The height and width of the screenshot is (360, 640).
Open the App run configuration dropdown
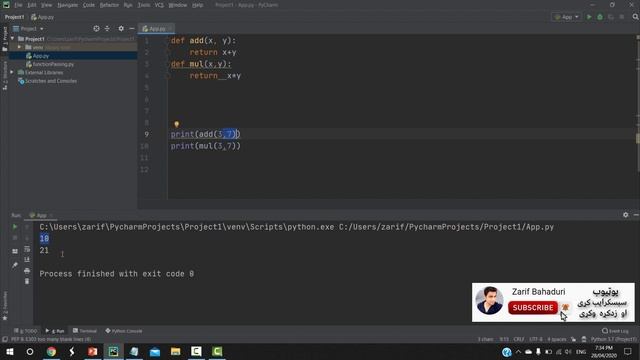(567, 17)
